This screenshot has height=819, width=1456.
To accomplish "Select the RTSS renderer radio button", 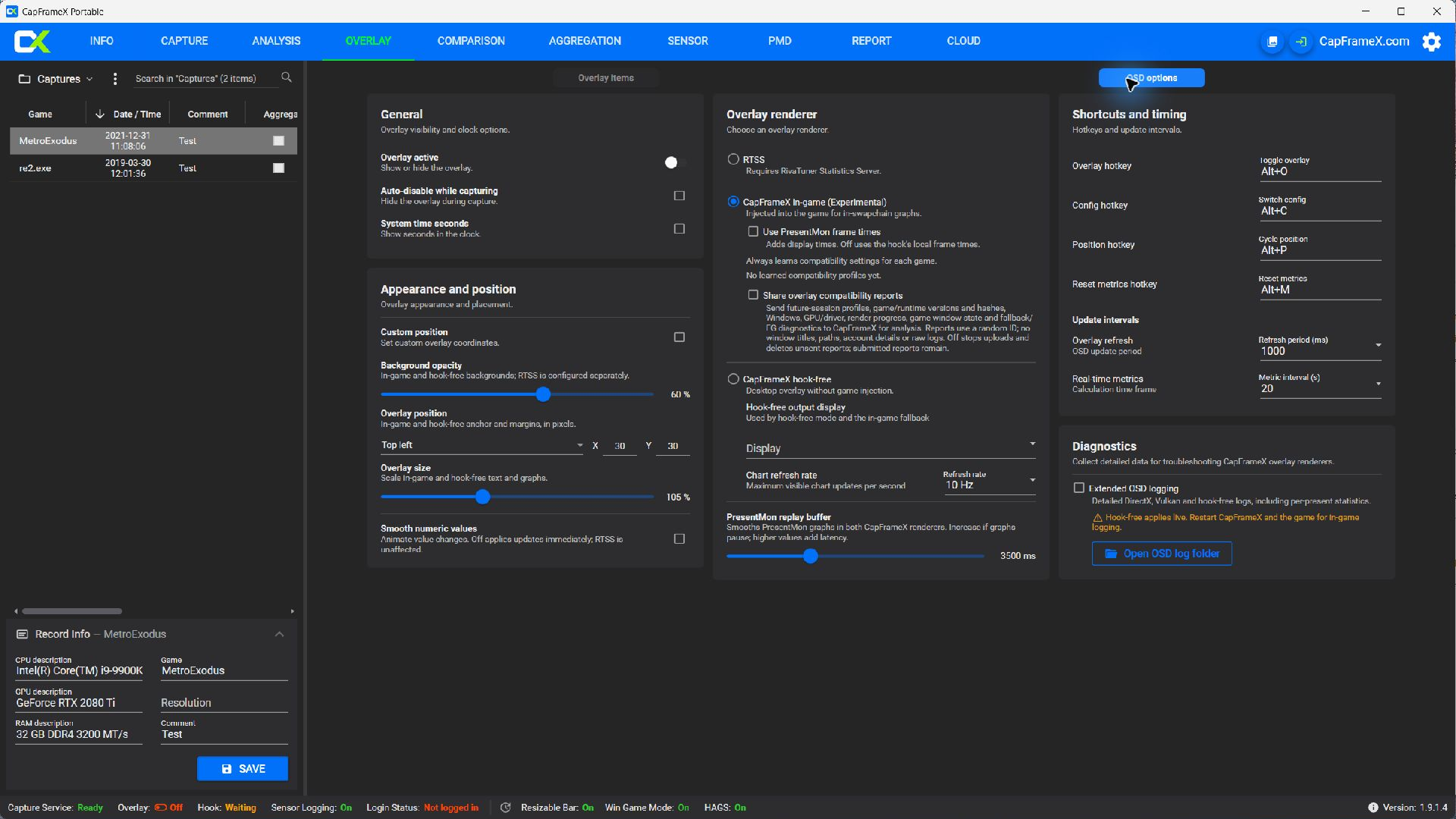I will coord(733,159).
